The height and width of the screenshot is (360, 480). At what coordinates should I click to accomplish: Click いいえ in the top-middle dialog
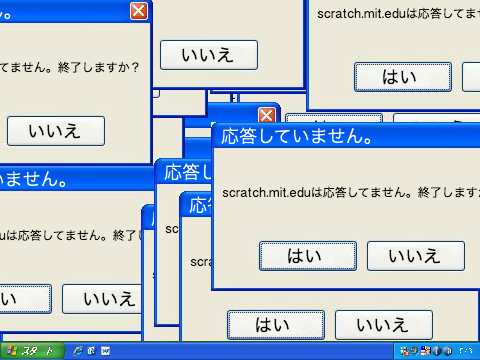pyautogui.click(x=209, y=55)
